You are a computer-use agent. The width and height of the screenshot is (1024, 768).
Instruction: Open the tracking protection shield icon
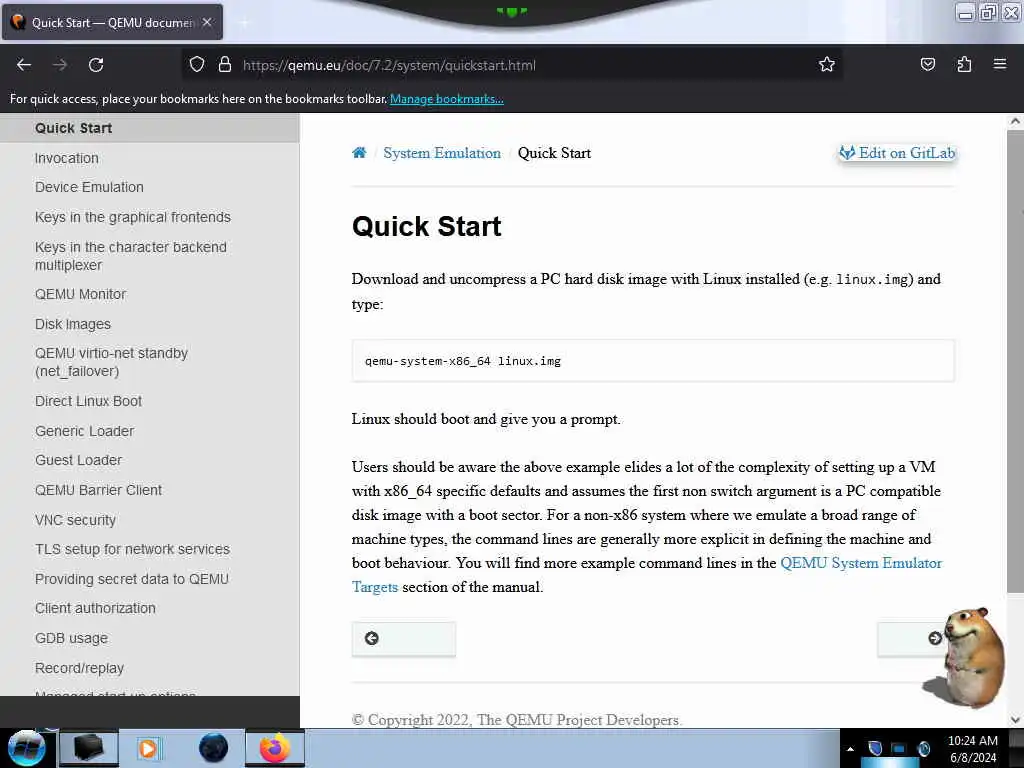(197, 65)
